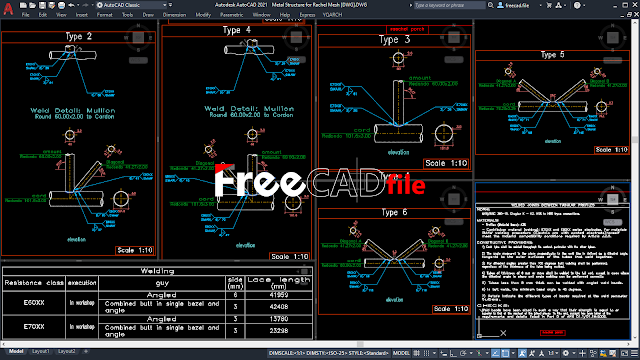
Task: Click the Customization menu icon in status bar
Action: [x=635, y=353]
